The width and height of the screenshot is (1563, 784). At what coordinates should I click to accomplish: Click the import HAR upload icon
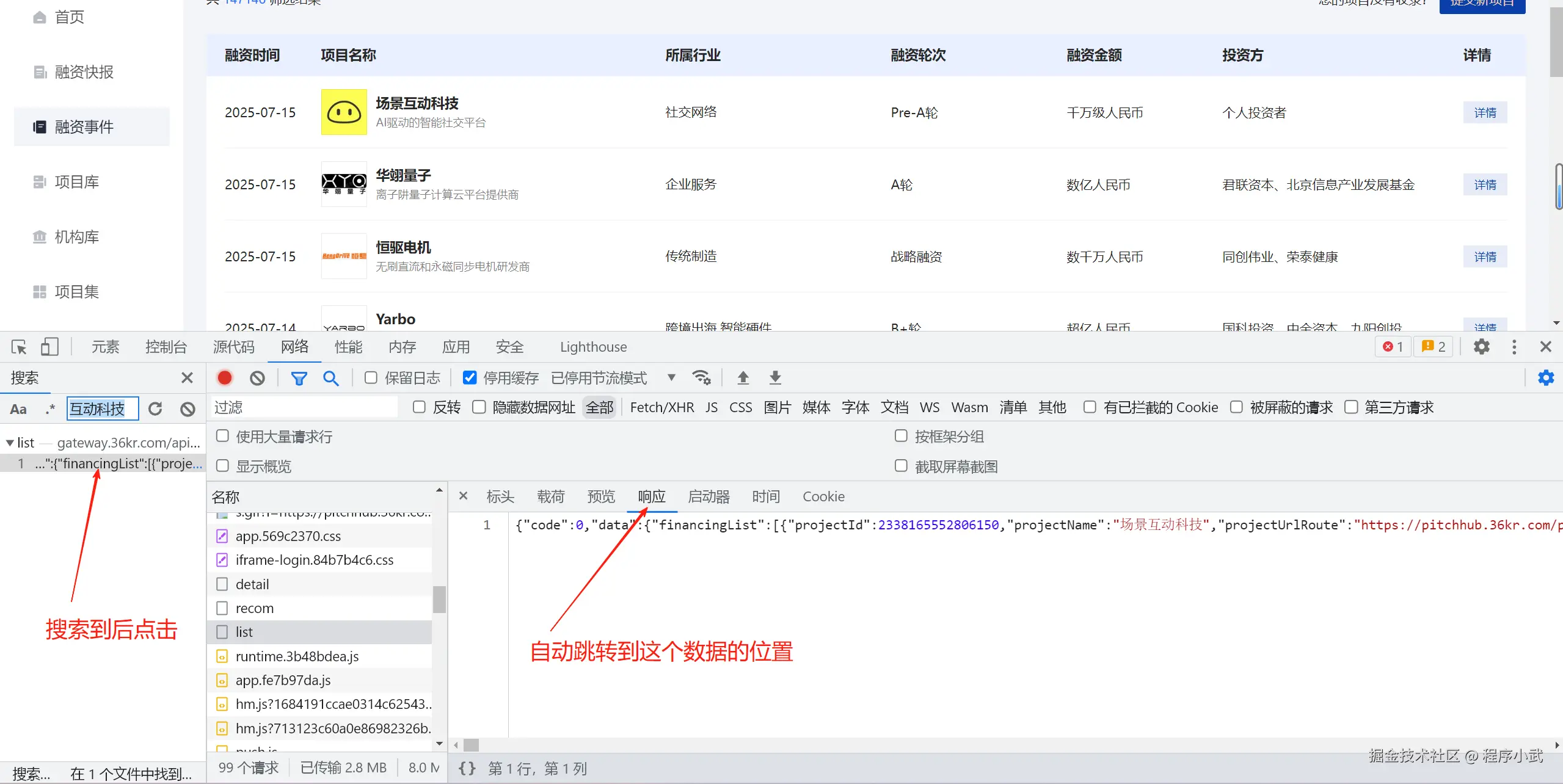[x=743, y=378]
